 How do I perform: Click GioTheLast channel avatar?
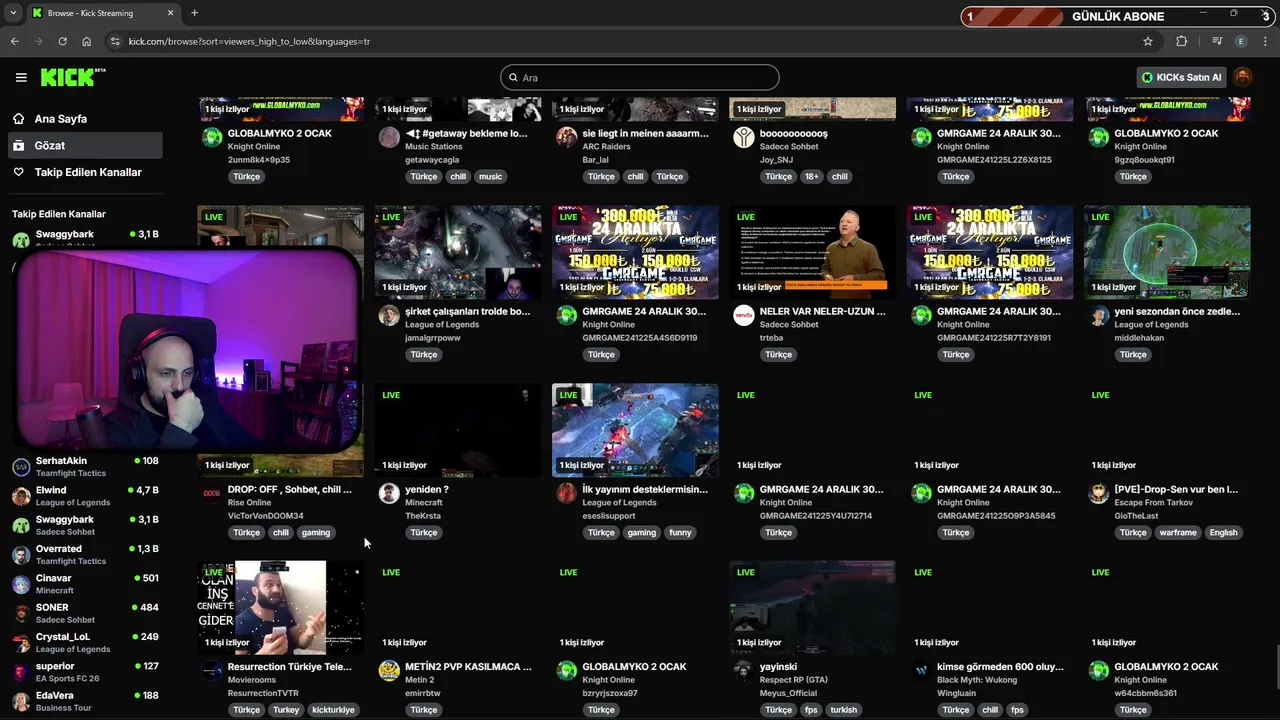coord(1099,494)
